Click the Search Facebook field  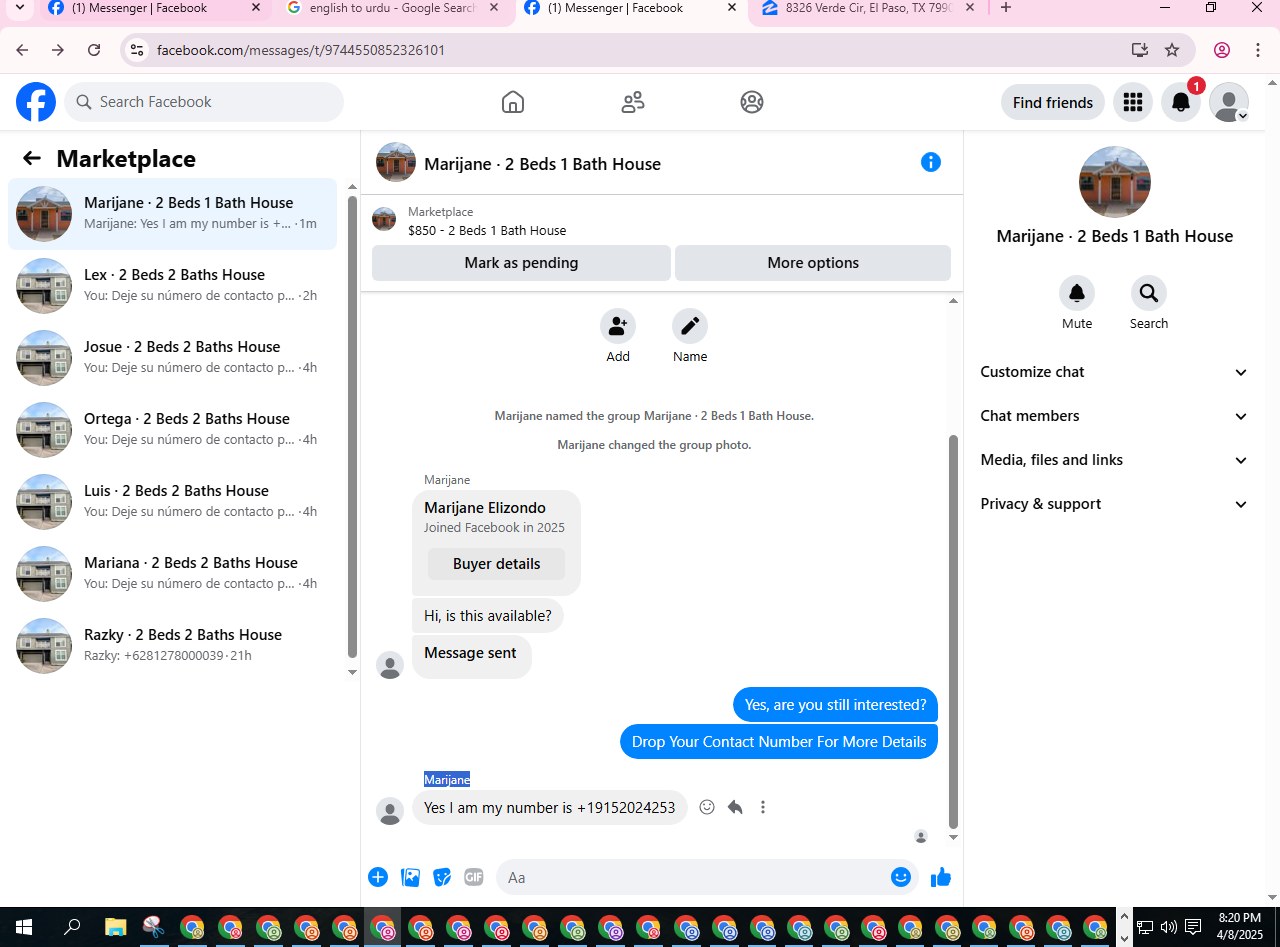tap(204, 102)
